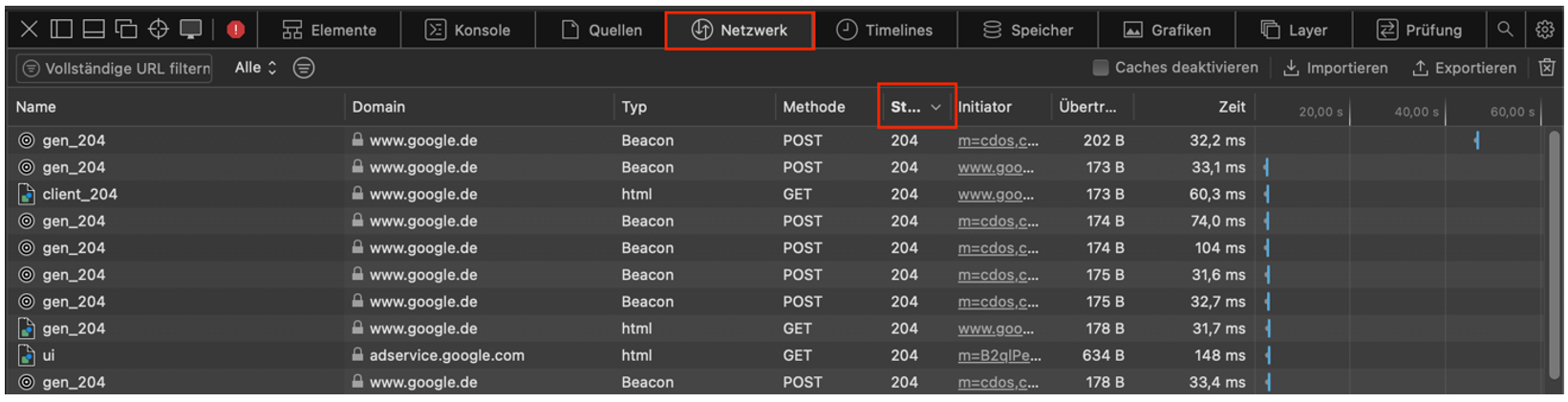1568x402 pixels.
Task: Detach inspector into separate window
Action: click(126, 30)
